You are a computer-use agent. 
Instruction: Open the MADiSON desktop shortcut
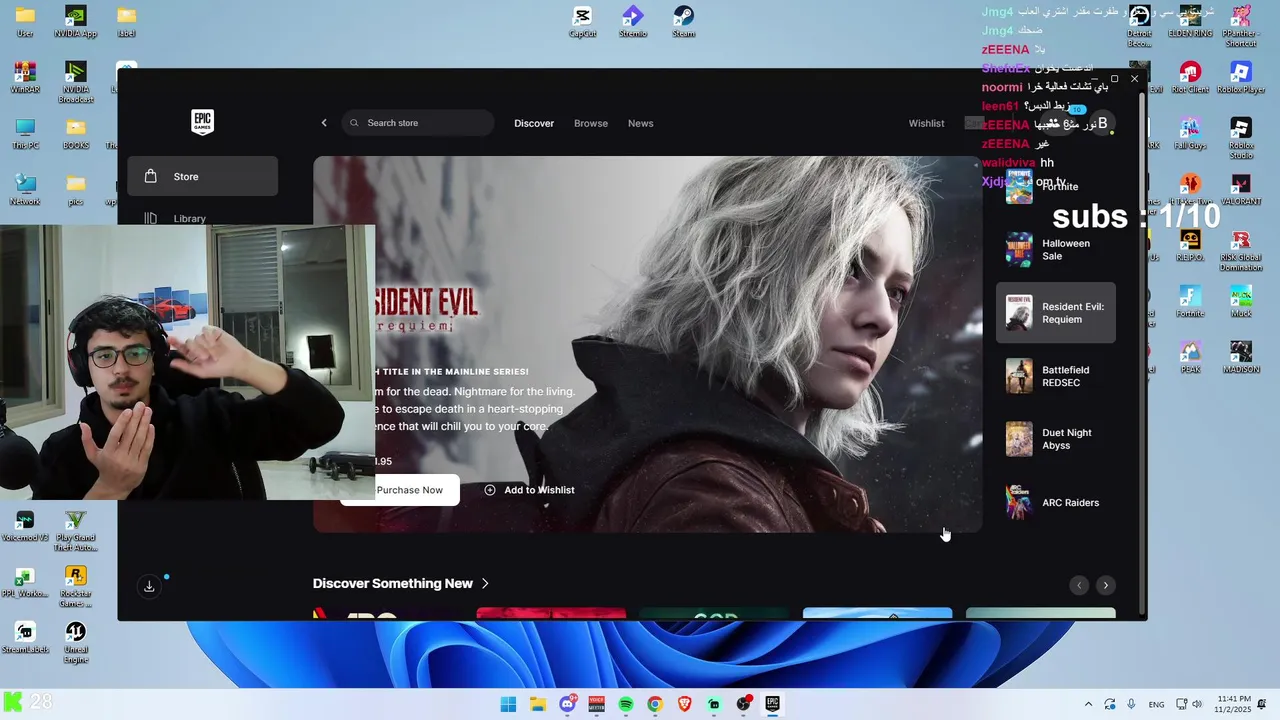pos(1241,358)
